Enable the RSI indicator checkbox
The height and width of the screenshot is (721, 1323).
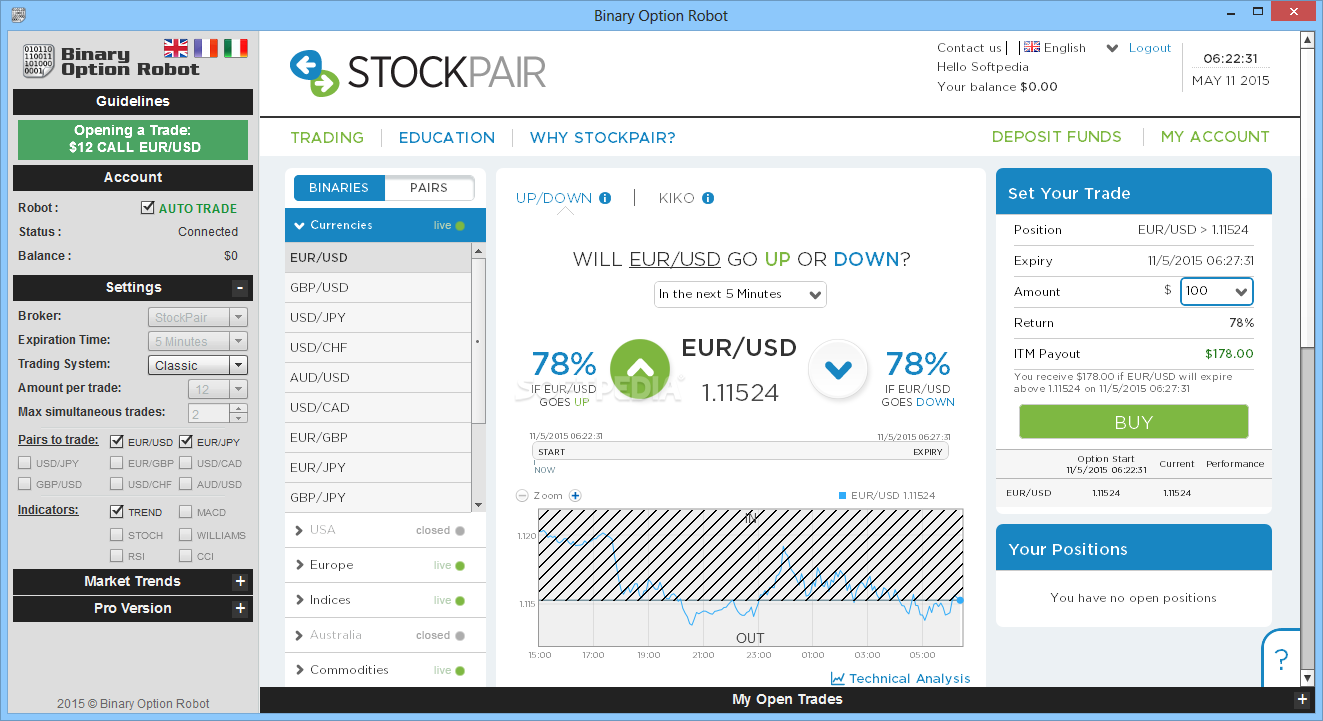point(117,556)
